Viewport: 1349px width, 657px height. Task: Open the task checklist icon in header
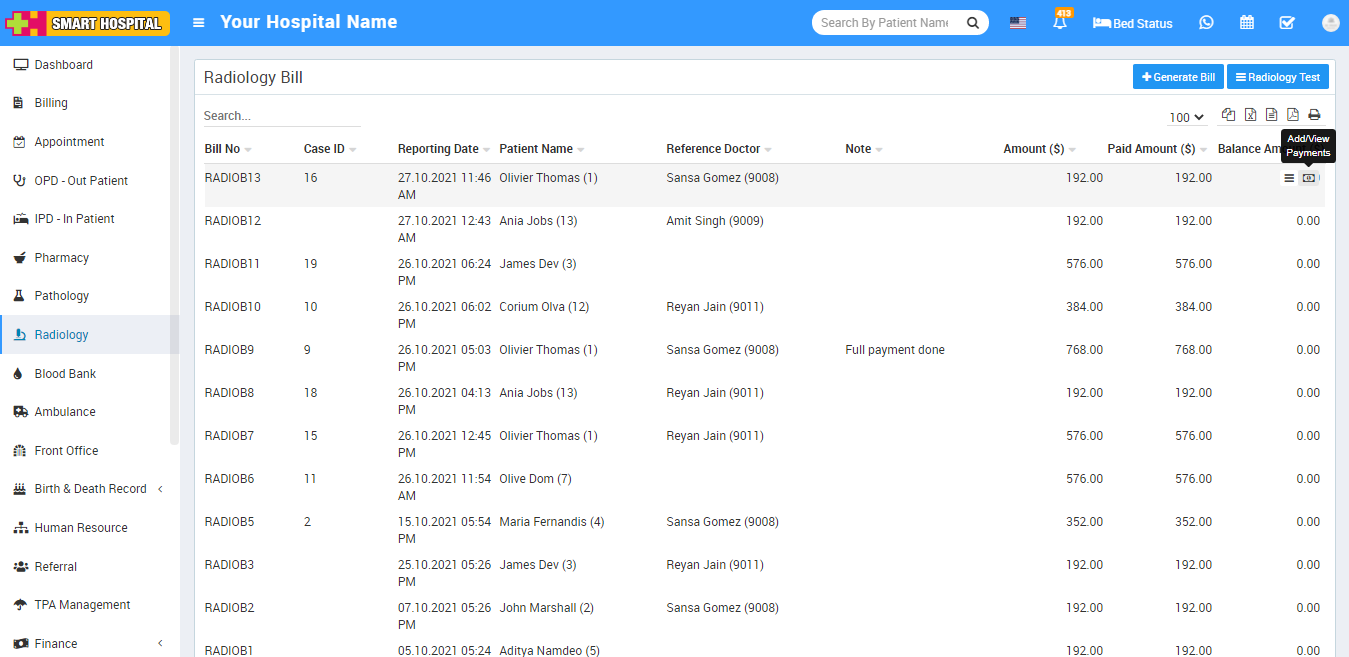point(1287,23)
